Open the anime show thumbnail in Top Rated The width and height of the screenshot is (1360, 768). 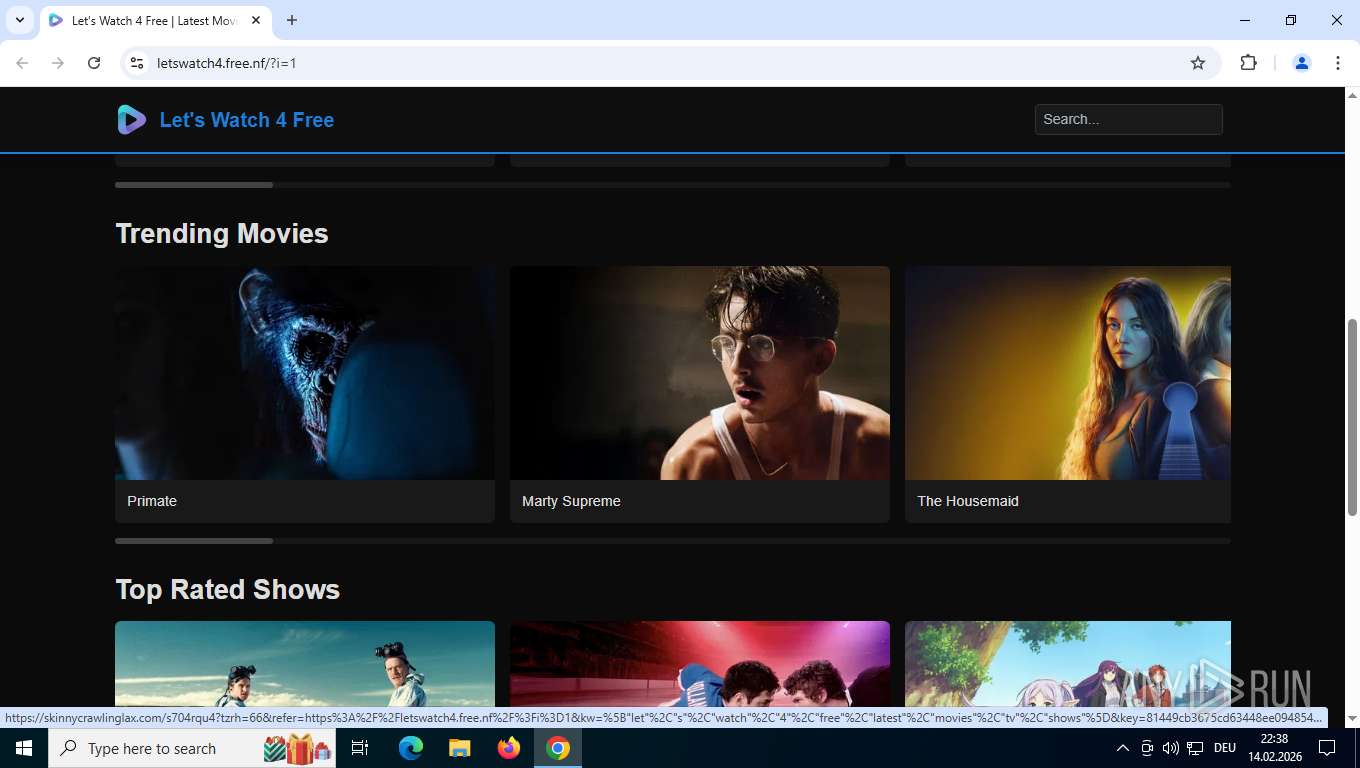point(1068,664)
